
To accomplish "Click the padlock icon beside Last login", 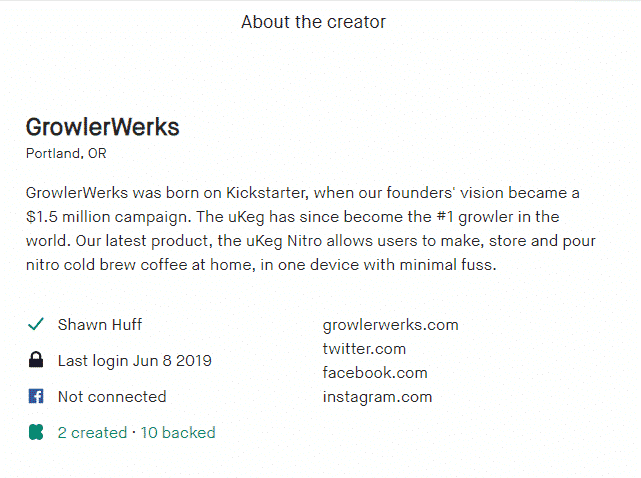I will (x=36, y=361).
